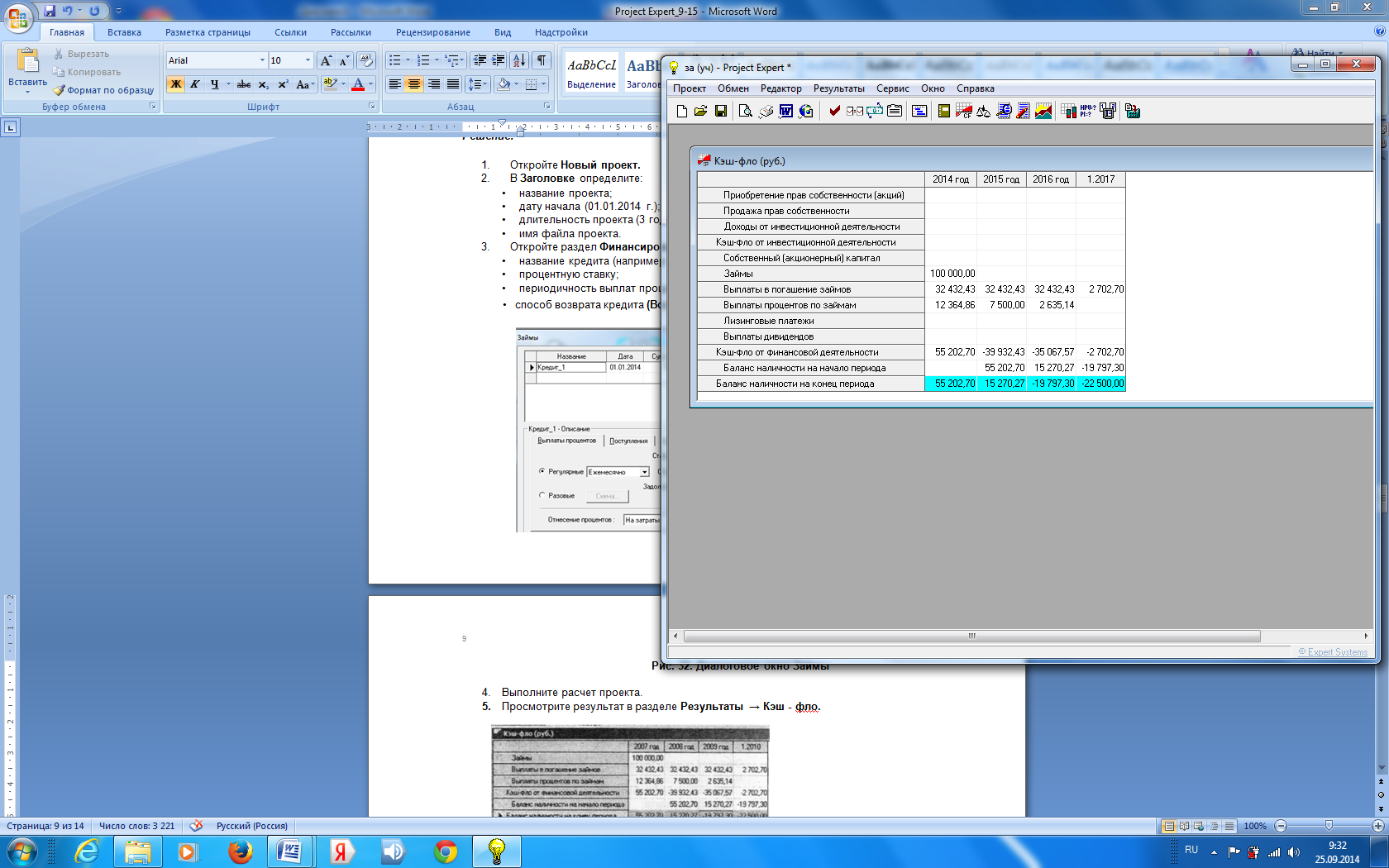Click Project Expert horizontal scrollbar thumb

pyautogui.click(x=972, y=636)
